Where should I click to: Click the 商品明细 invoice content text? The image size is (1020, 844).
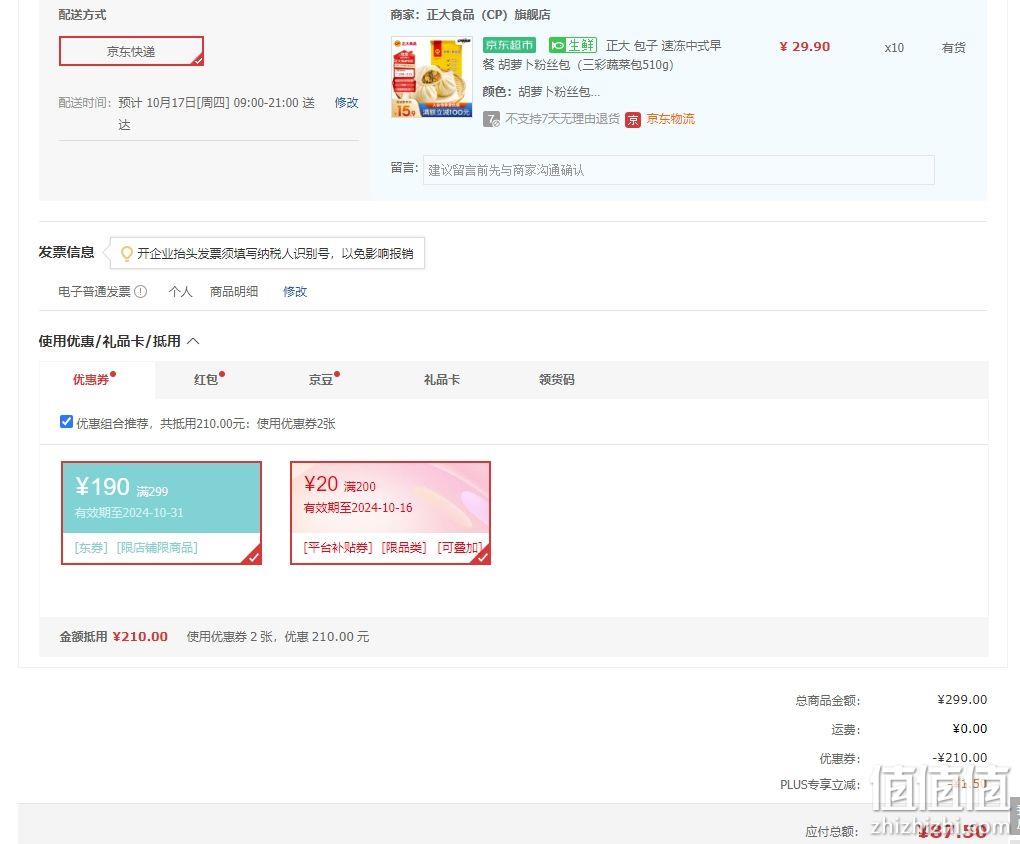click(234, 292)
